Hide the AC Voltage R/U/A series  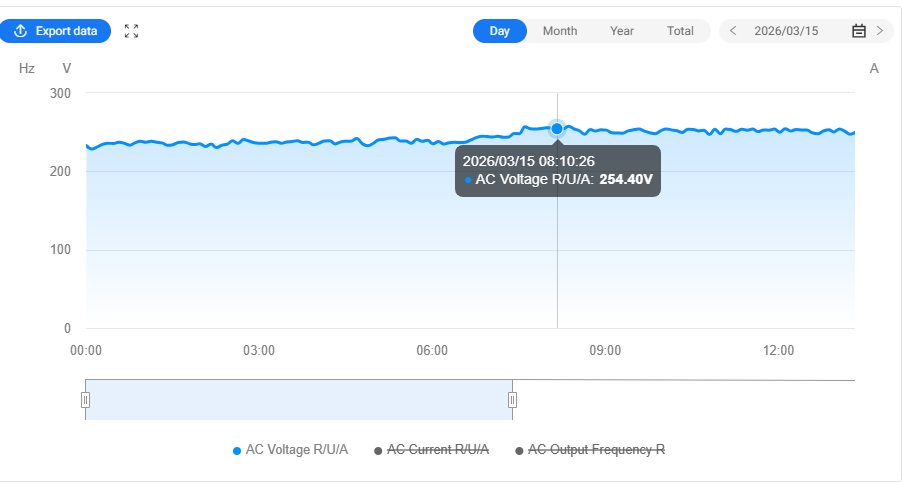pyautogui.click(x=297, y=450)
